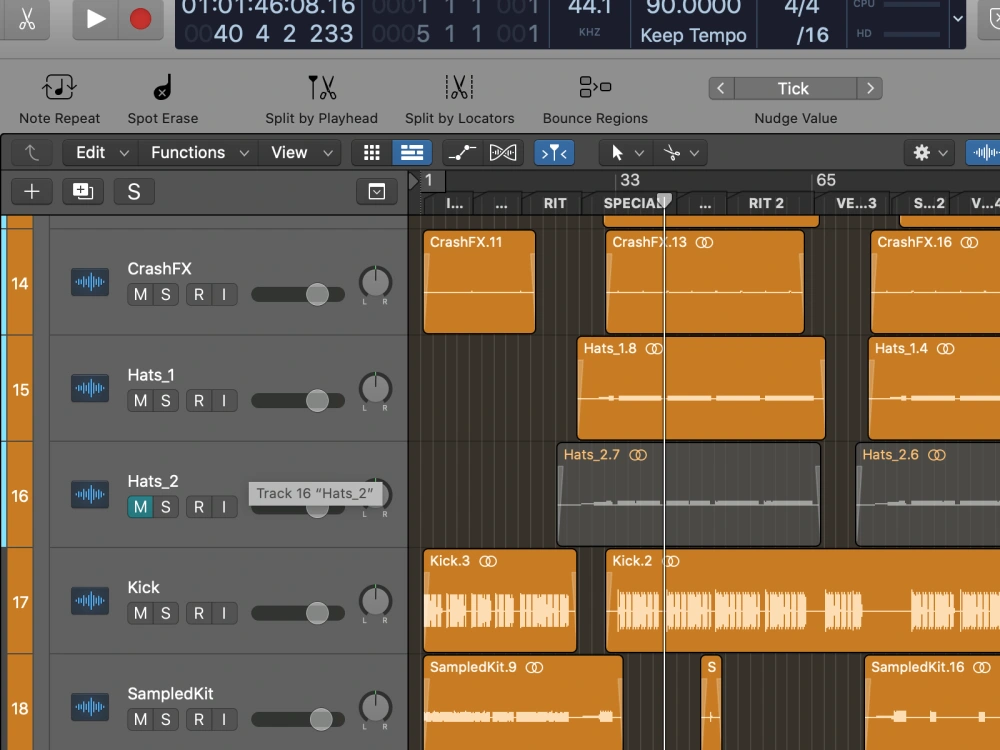The image size is (1000, 750).
Task: Toggle the Flex show/hide button
Action: (503, 152)
